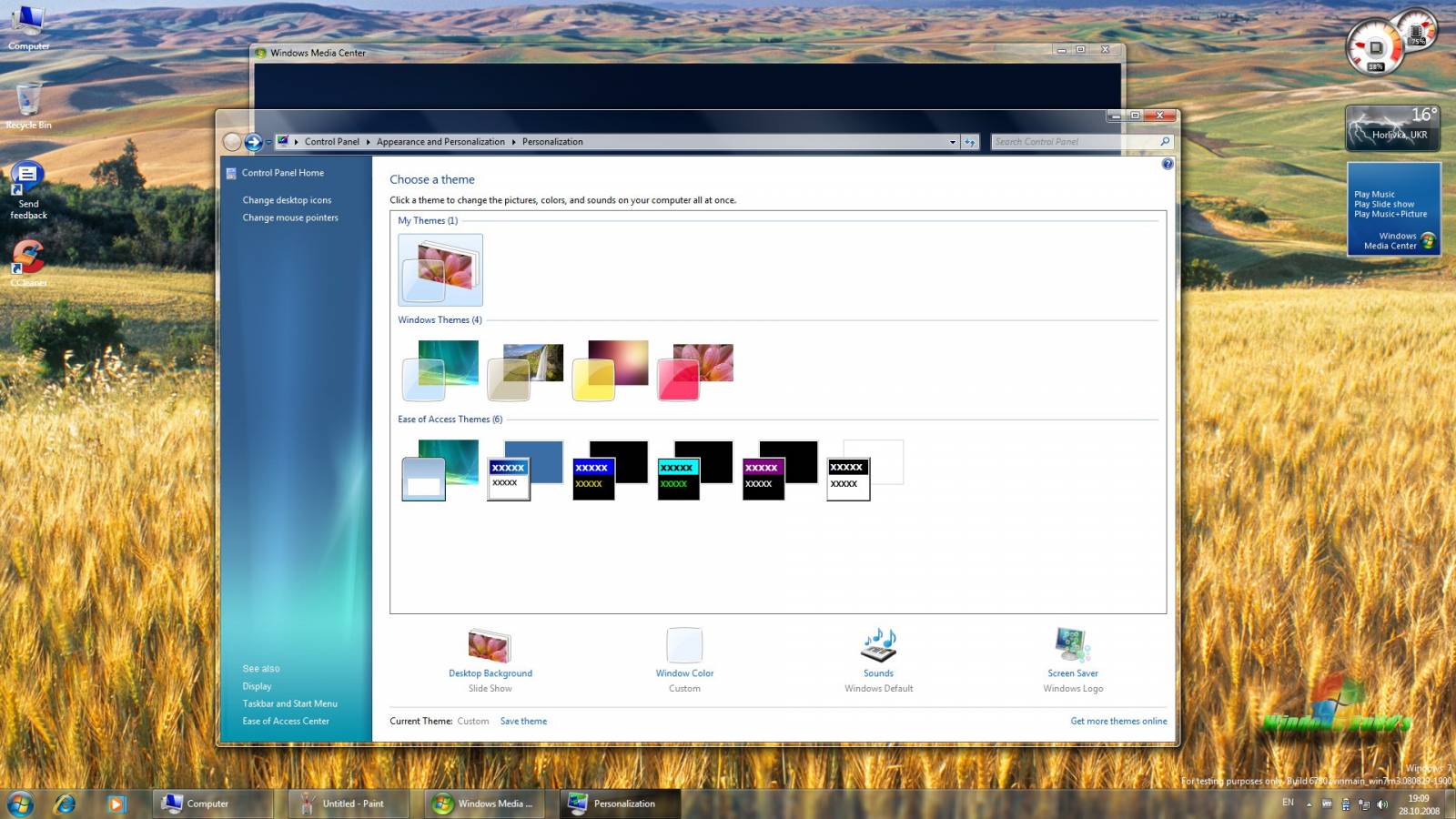Image resolution: width=1456 pixels, height=819 pixels.
Task: Select the first Ease of Access aurora theme
Action: pos(440,470)
